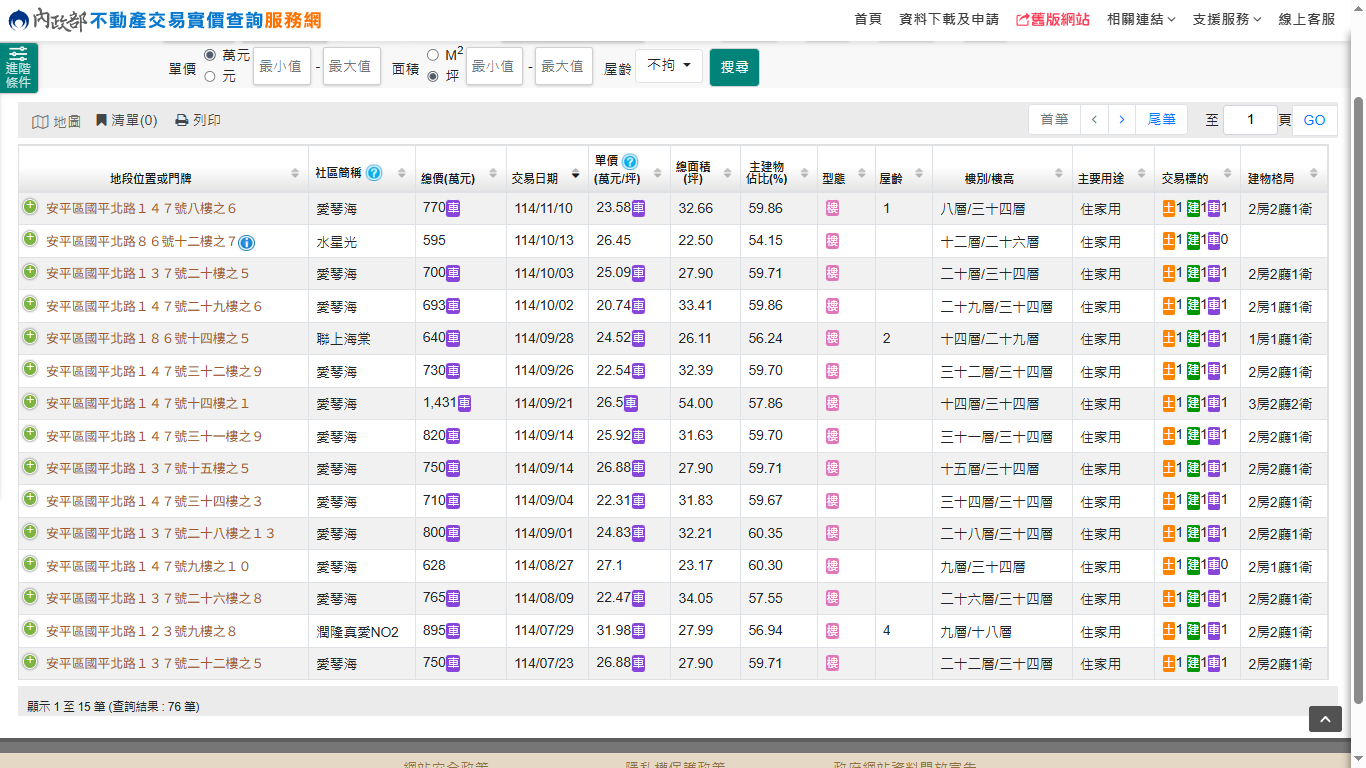
Task: Click the help icon next to 單價 header
Action: (630, 161)
